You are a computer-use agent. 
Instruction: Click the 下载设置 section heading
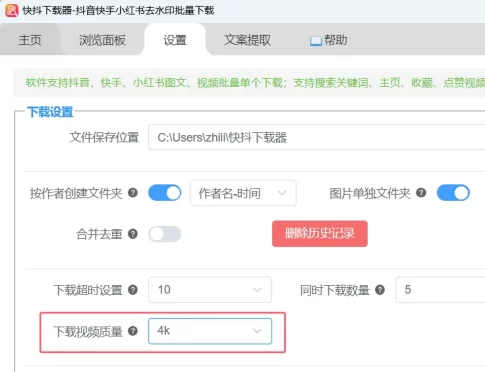pyautogui.click(x=50, y=112)
